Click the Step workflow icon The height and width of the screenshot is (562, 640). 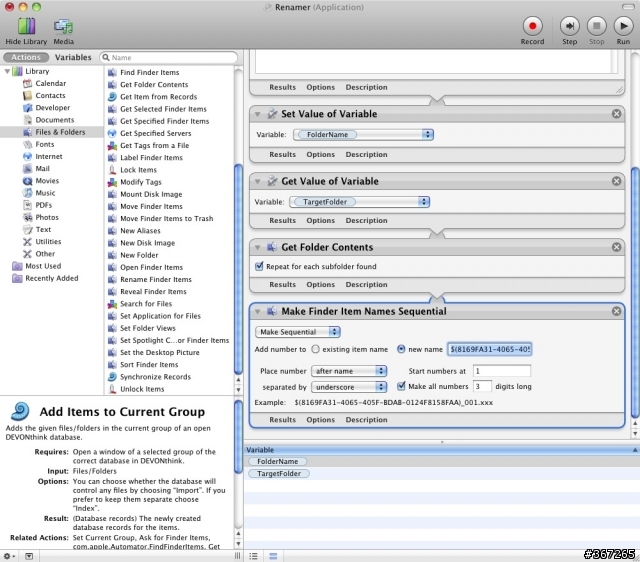[569, 26]
